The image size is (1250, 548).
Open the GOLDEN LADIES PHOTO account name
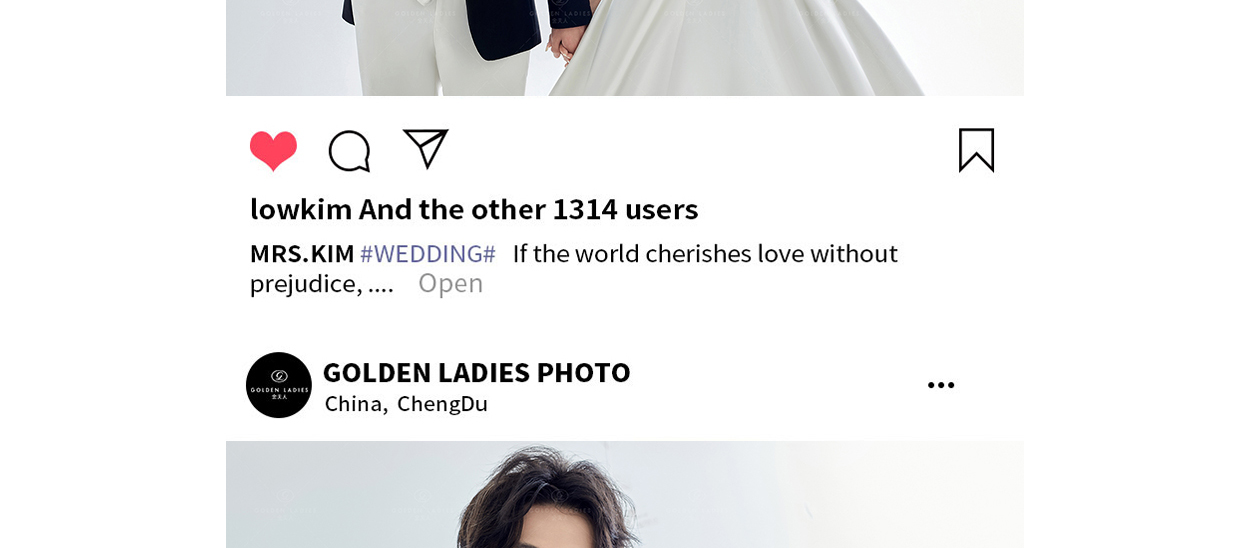pos(477,372)
